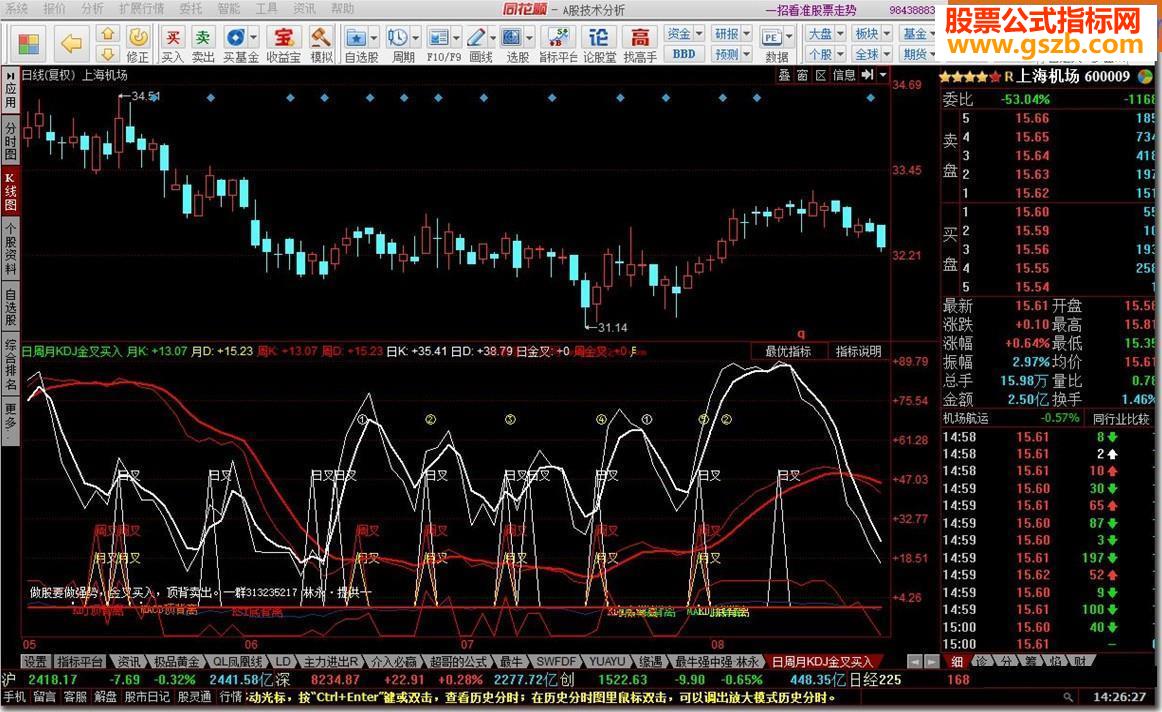Open the 论股堂 forum icon
Image resolution: width=1162 pixels, height=712 pixels.
point(599,44)
